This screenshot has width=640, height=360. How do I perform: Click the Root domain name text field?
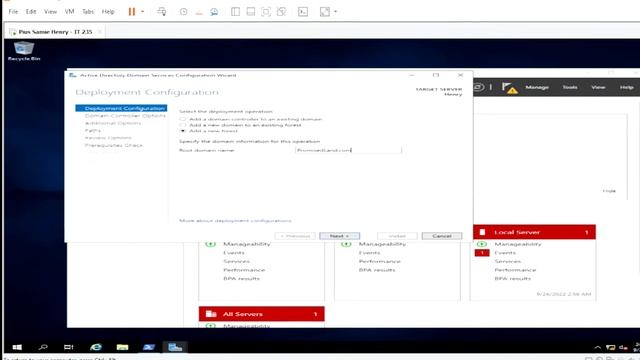point(348,150)
